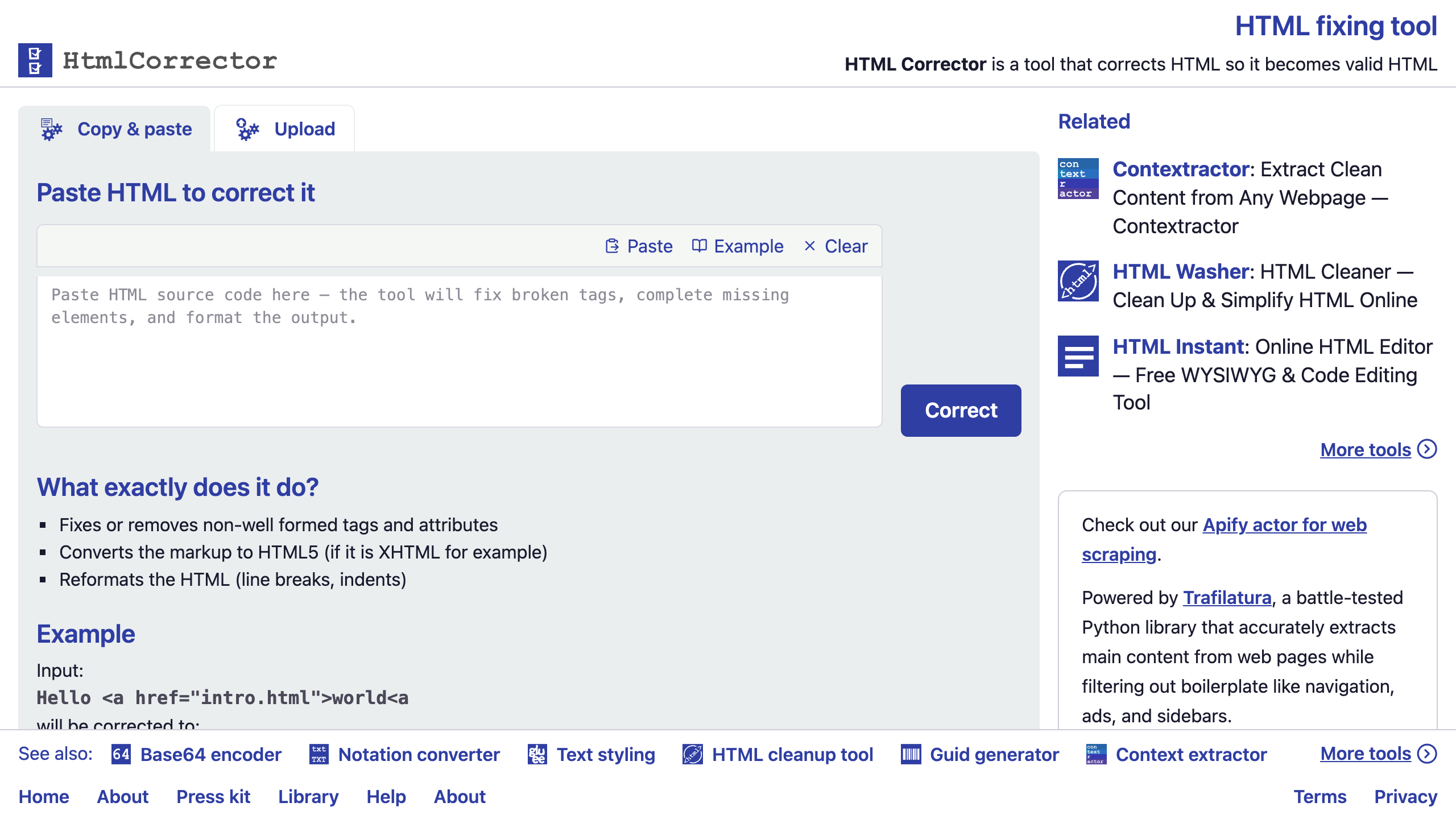
Task: Open the HTML Washer icon
Action: (1078, 281)
